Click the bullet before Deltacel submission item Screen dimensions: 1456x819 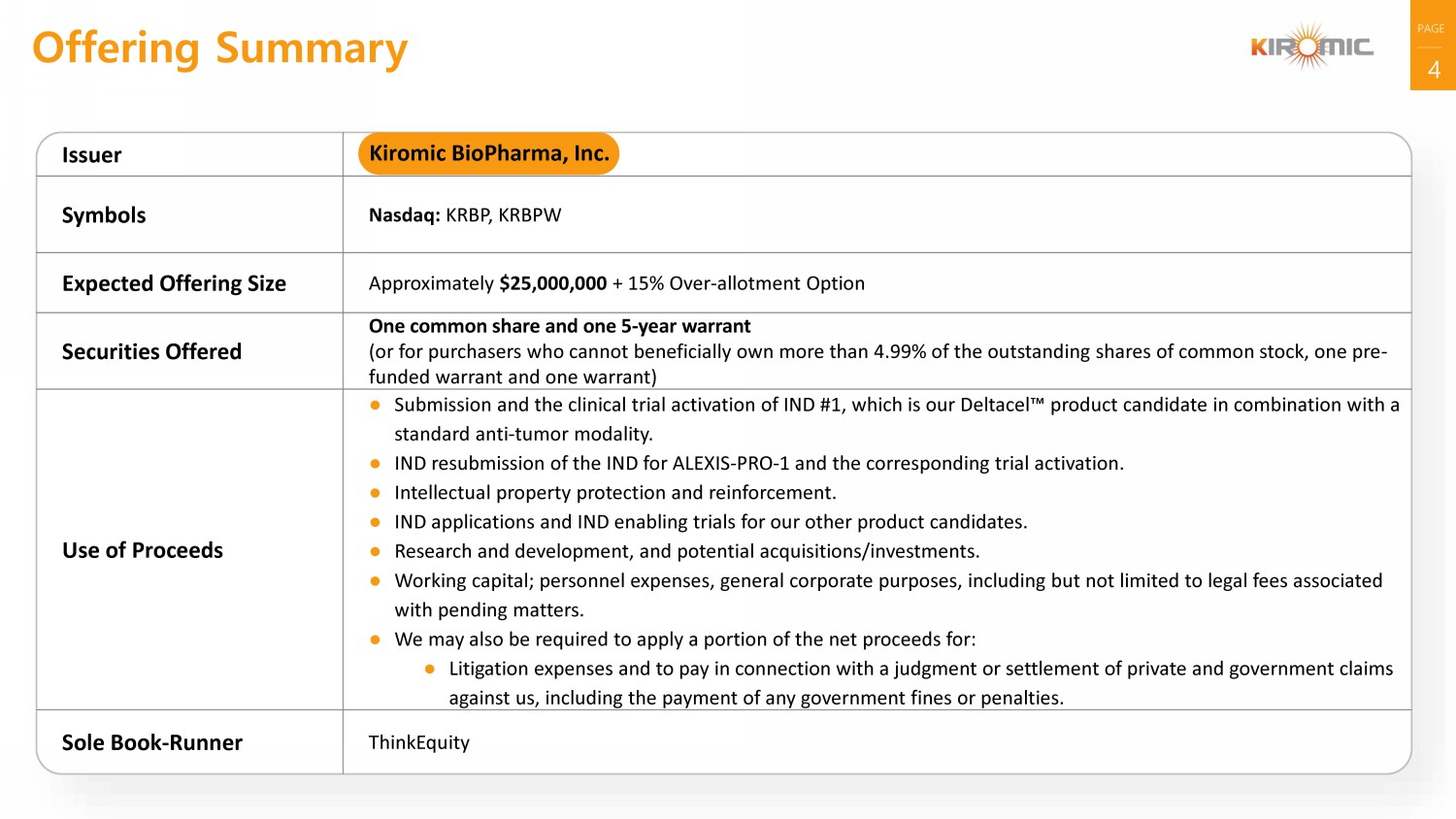pos(376,406)
